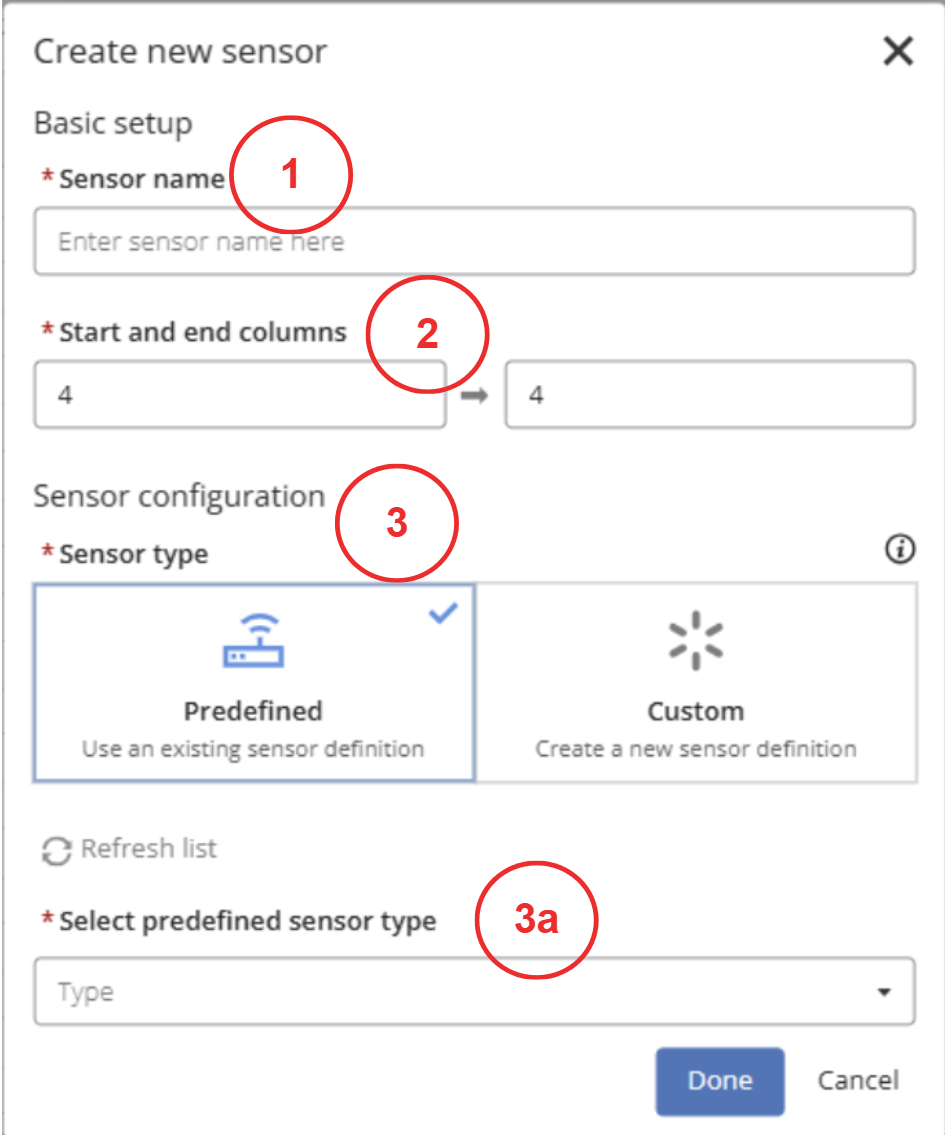Click the arrow icon between column fields
This screenshot has width=945, height=1135.
(x=475, y=395)
